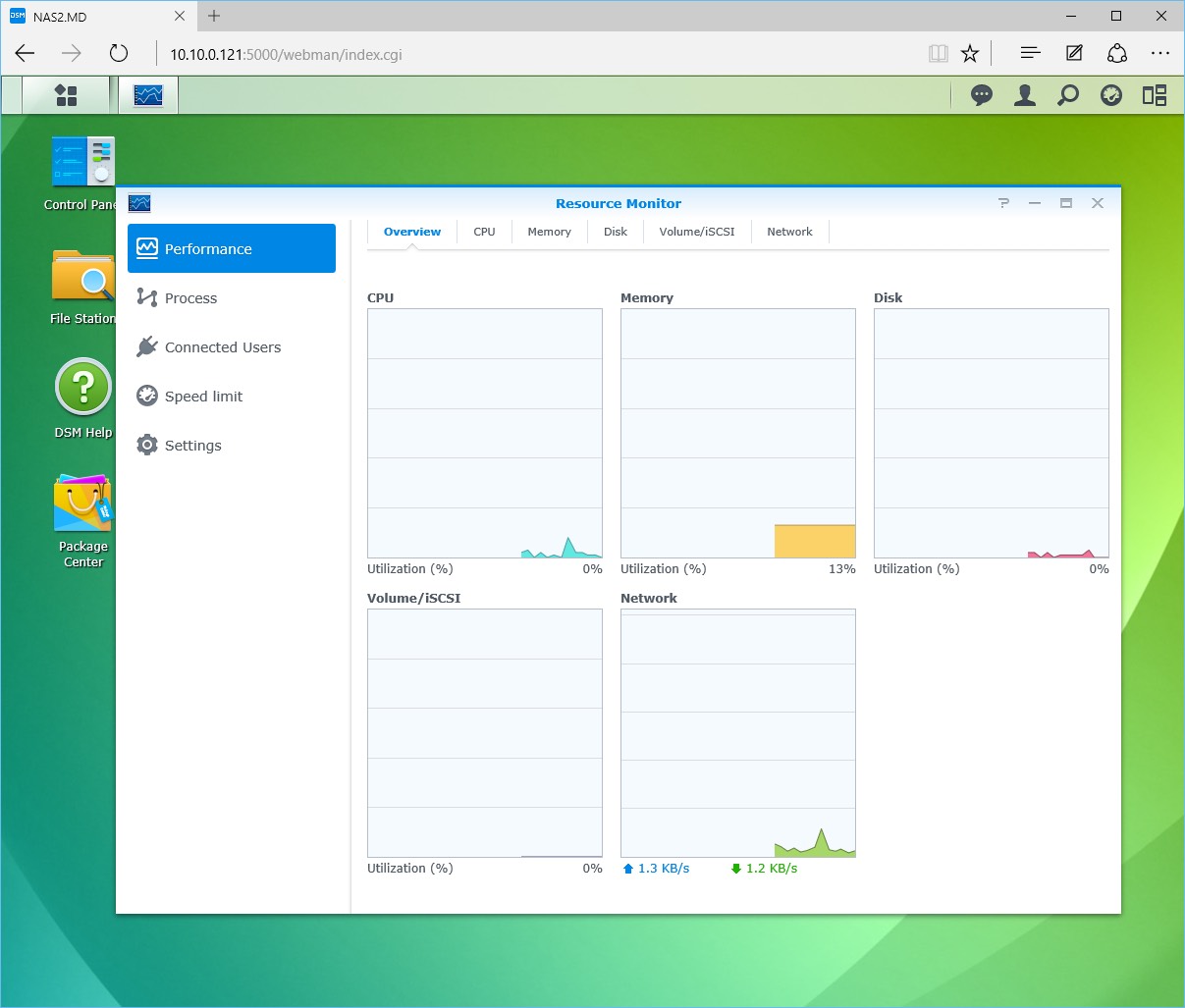Image resolution: width=1185 pixels, height=1008 pixels.
Task: Open Resource Monitor help question mark
Action: pyautogui.click(x=1003, y=203)
